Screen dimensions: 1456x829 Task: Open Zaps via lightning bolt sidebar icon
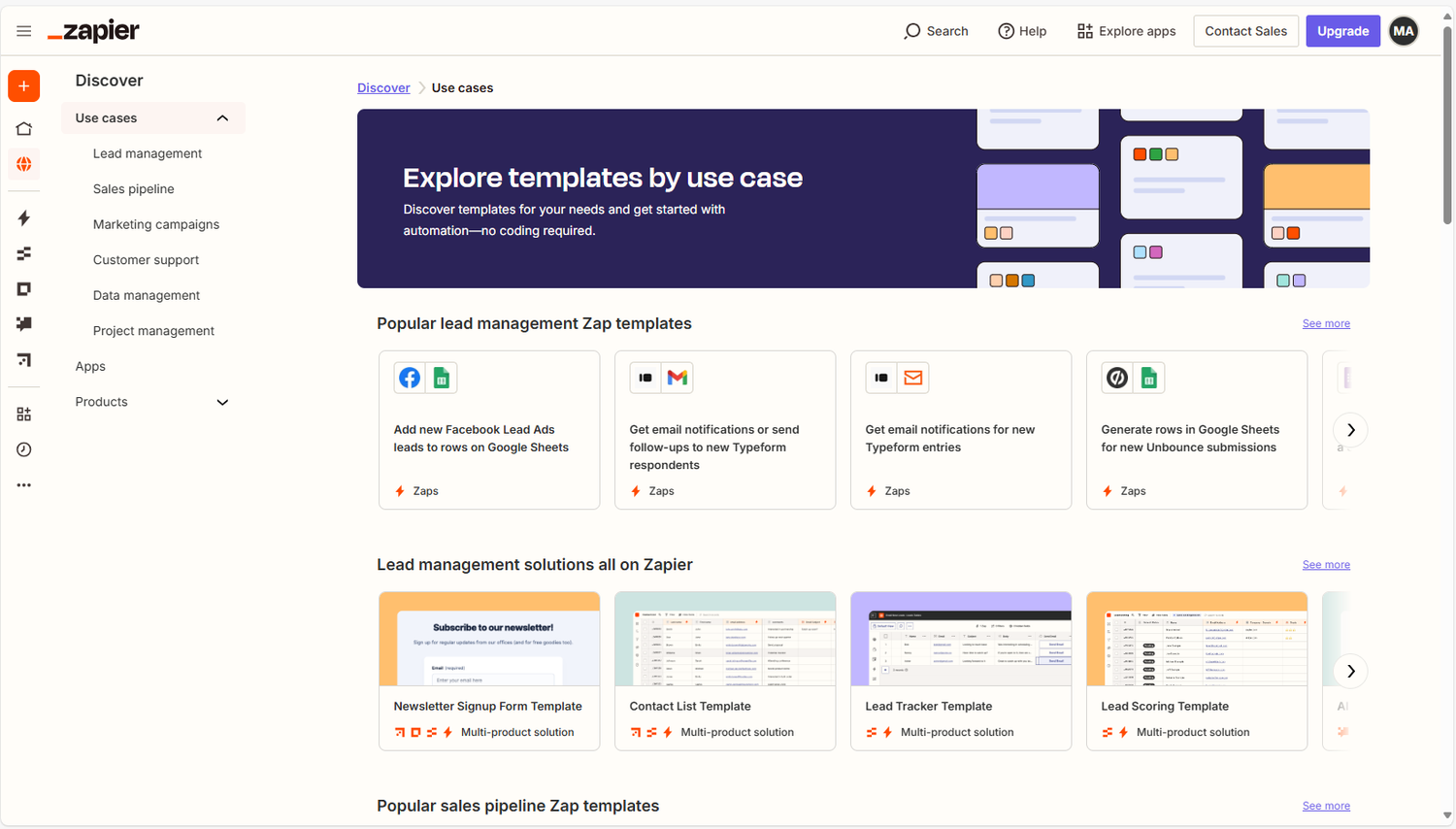(24, 218)
